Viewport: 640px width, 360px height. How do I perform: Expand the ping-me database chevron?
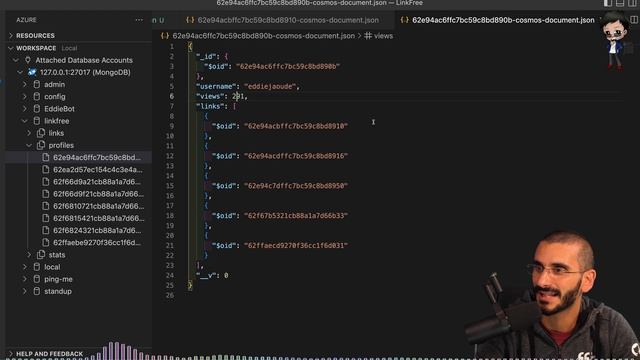(24, 279)
